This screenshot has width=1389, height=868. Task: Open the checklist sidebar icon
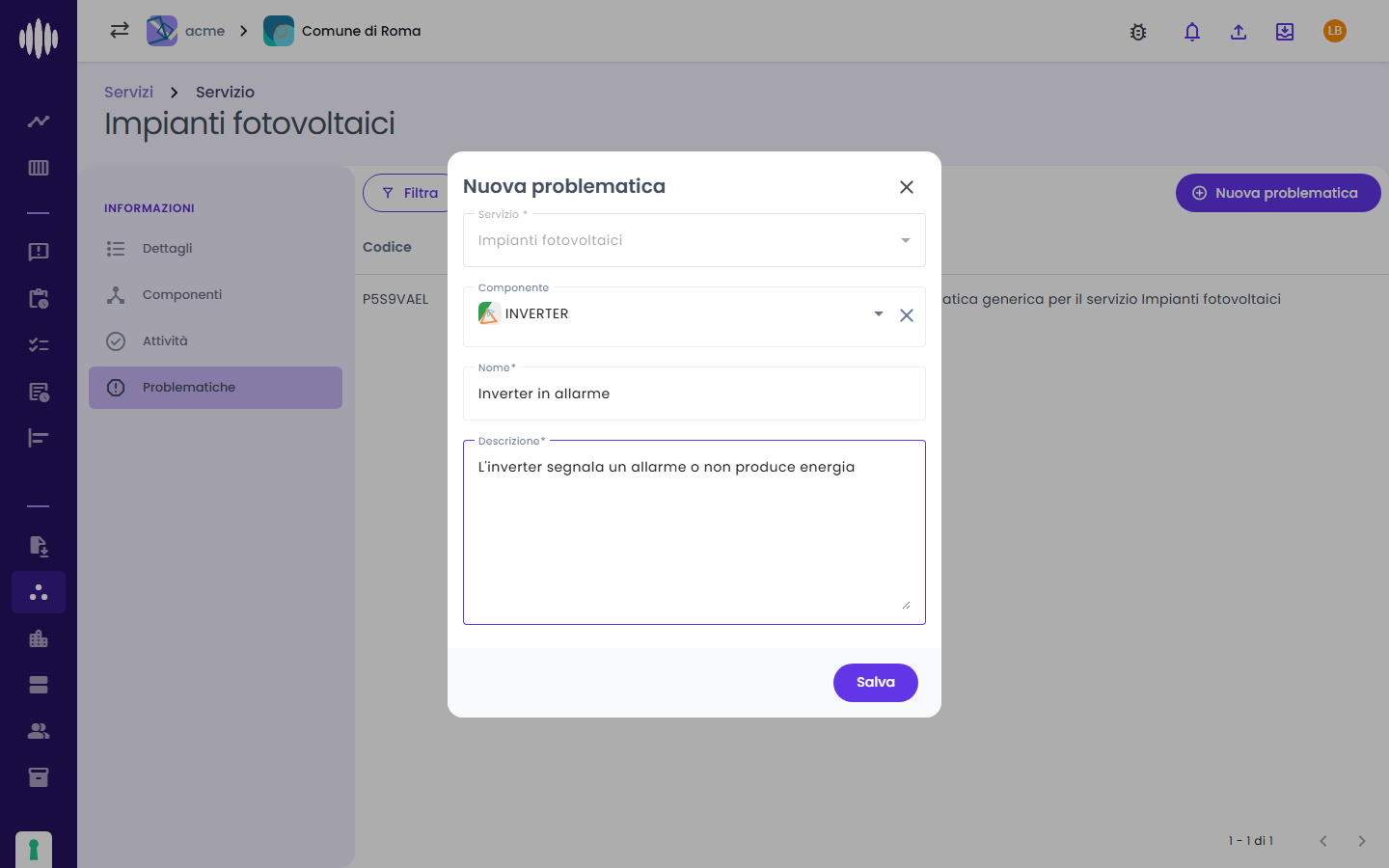coord(39,344)
